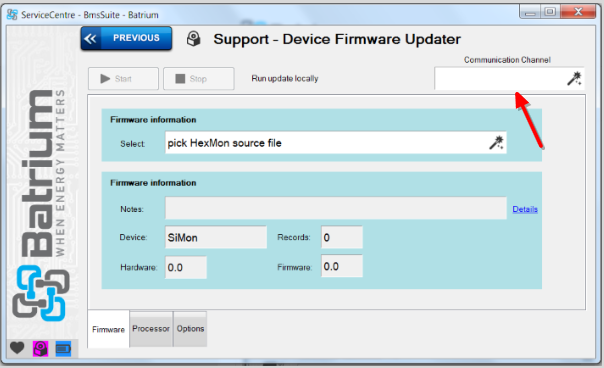
Task: Click the 'Communication Channel' label
Action: (x=507, y=60)
